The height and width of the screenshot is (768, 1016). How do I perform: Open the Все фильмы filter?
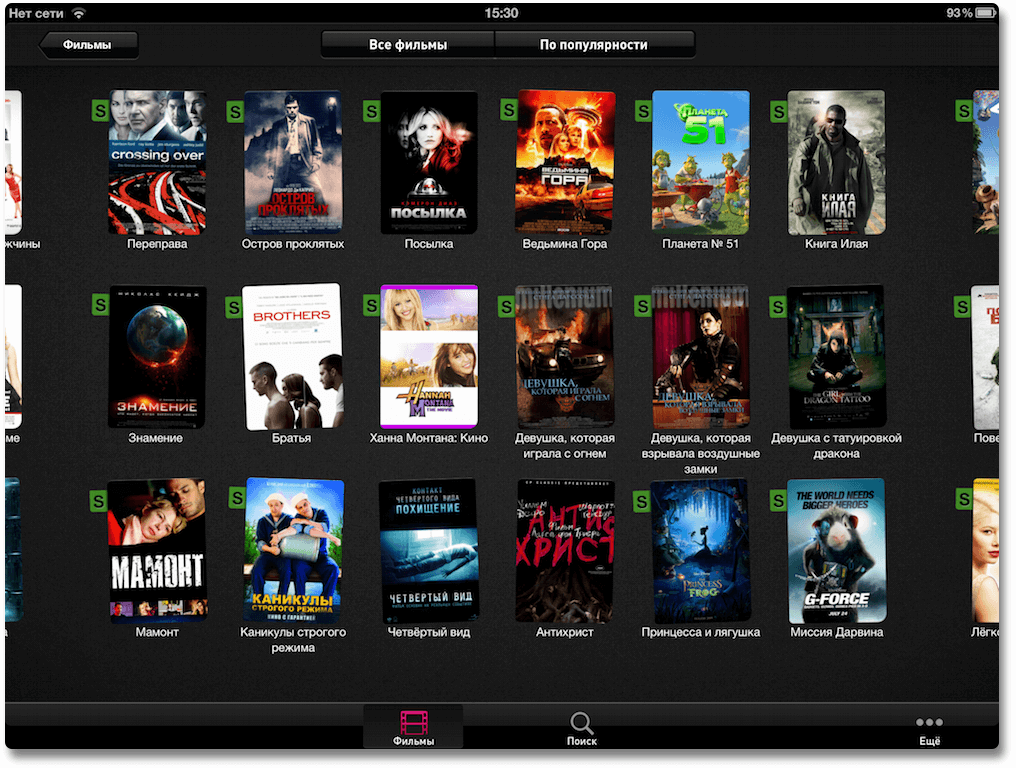pos(408,45)
